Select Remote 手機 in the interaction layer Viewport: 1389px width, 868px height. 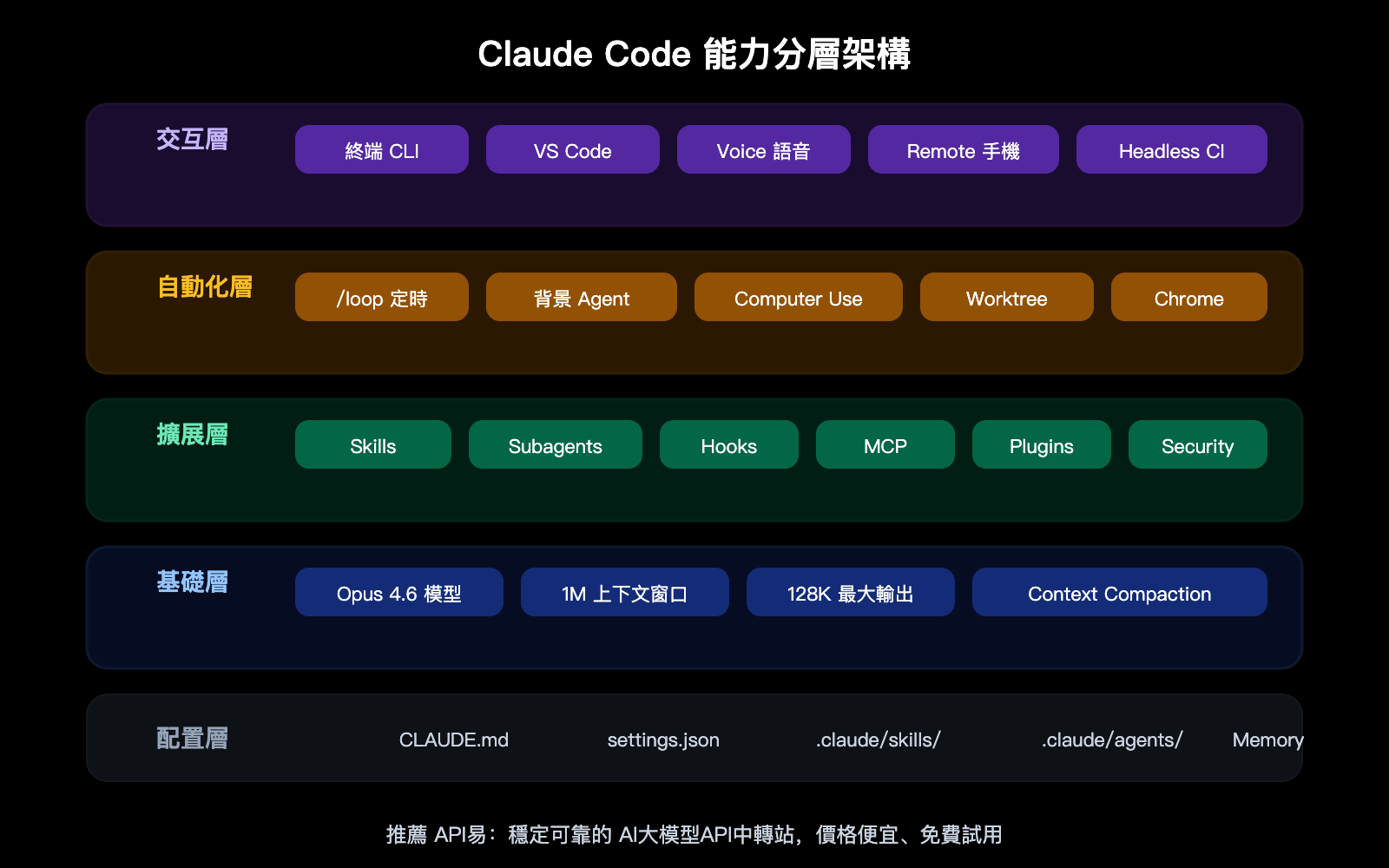point(963,149)
